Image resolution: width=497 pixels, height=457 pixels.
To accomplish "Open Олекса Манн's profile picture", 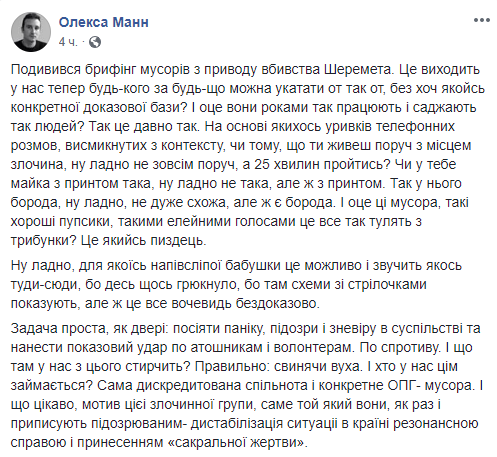I will [31, 32].
